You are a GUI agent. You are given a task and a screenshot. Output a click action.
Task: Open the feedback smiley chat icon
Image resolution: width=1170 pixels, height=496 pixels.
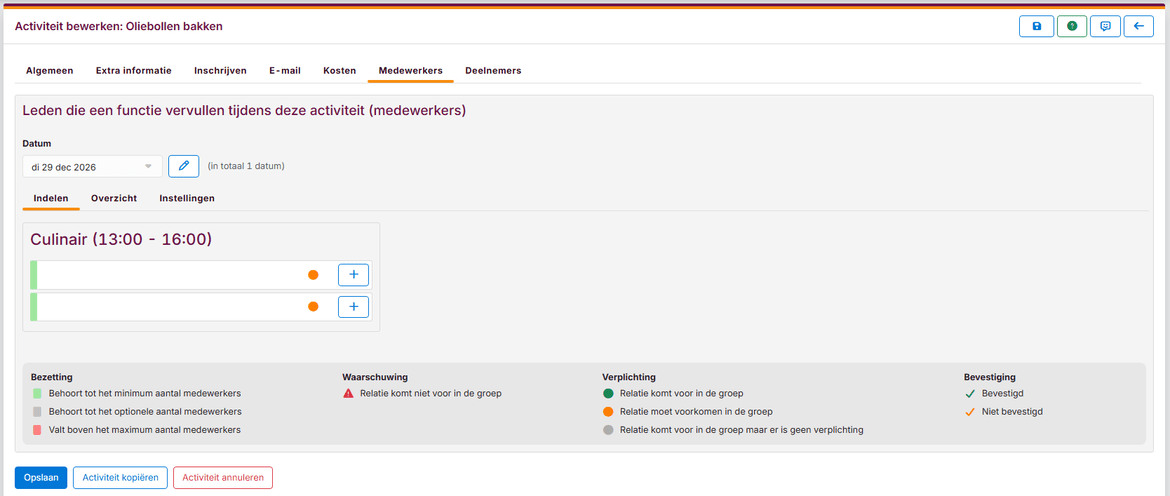pyautogui.click(x=1105, y=26)
